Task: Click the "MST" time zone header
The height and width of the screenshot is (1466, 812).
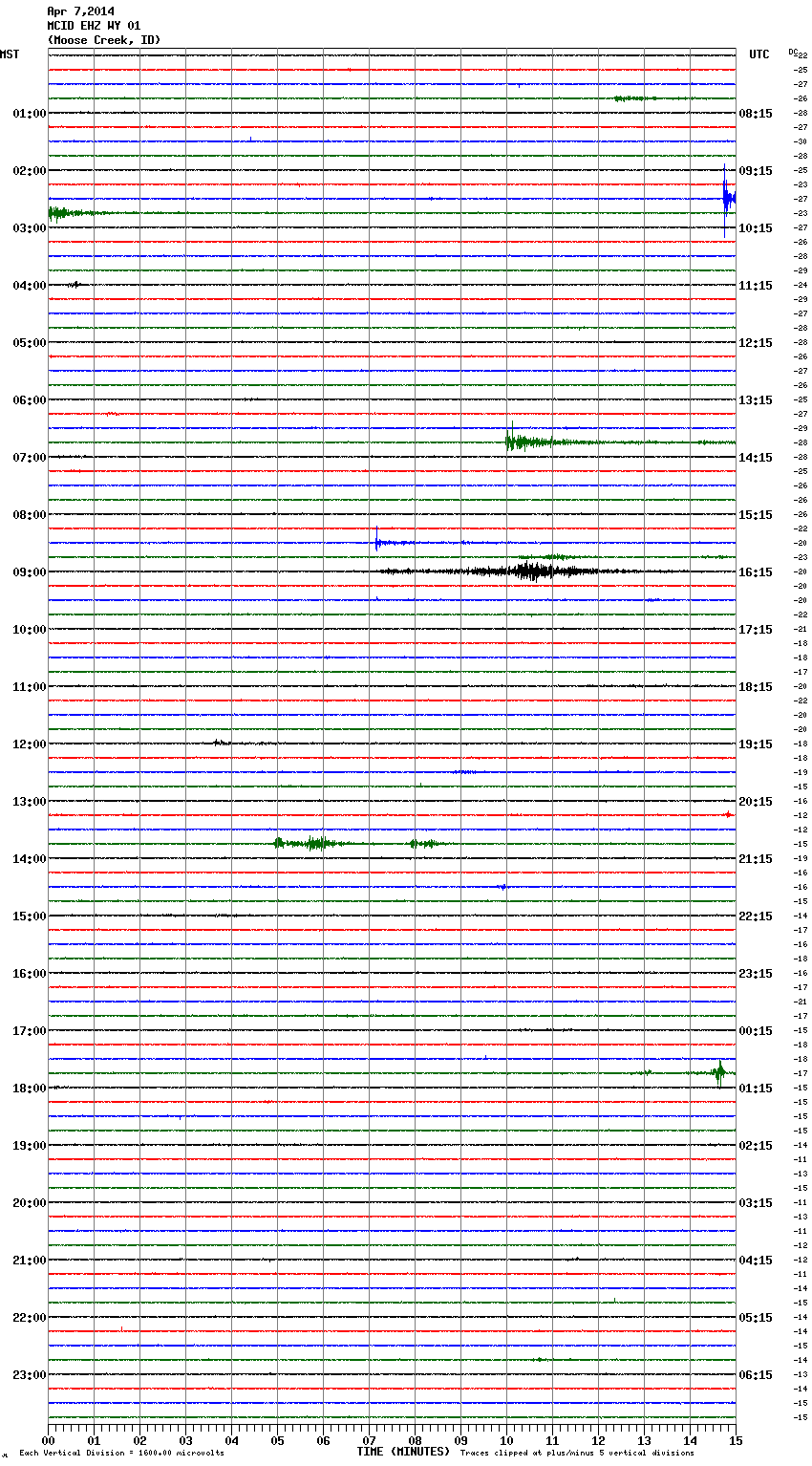Action: [10, 54]
